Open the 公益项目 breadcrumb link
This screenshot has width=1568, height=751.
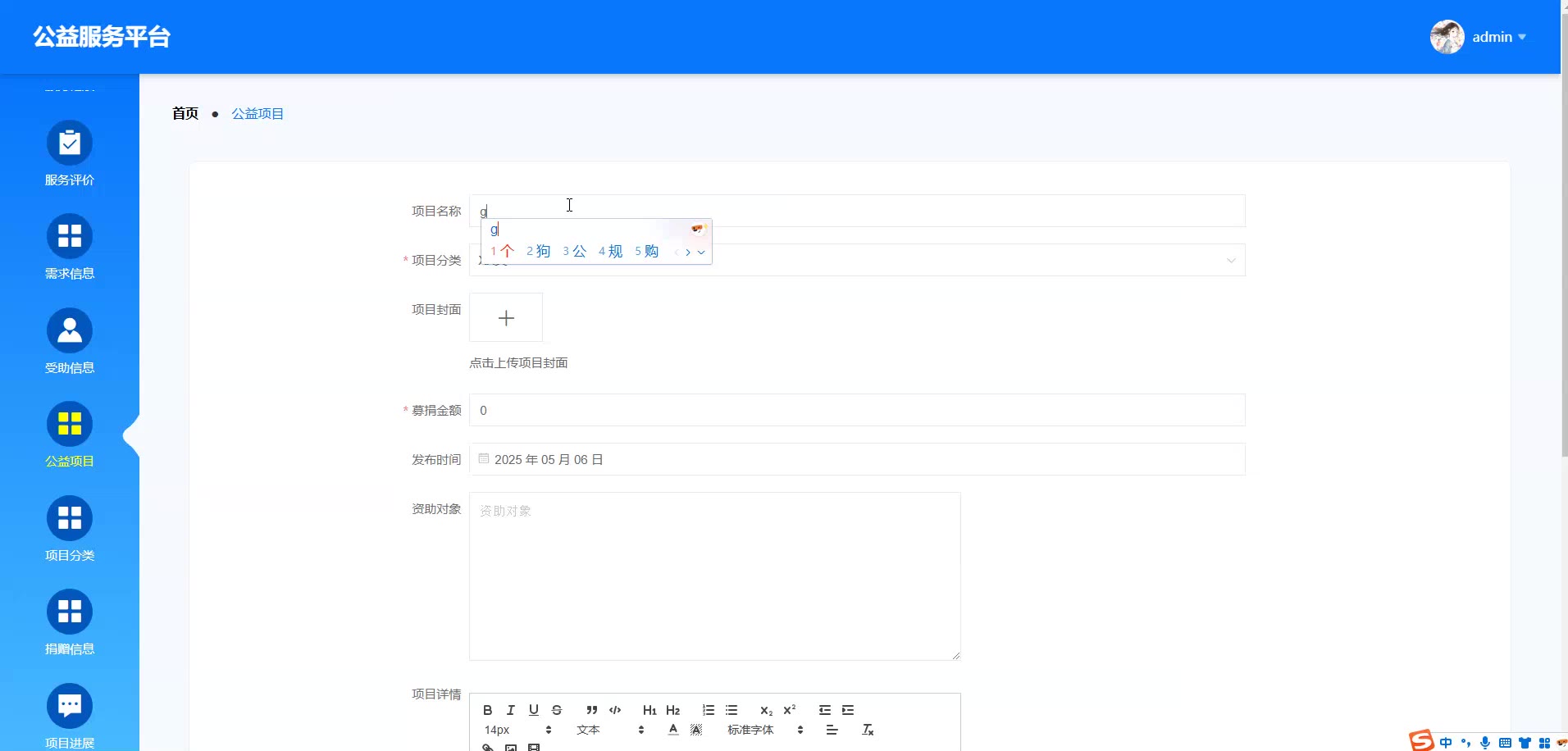click(258, 113)
